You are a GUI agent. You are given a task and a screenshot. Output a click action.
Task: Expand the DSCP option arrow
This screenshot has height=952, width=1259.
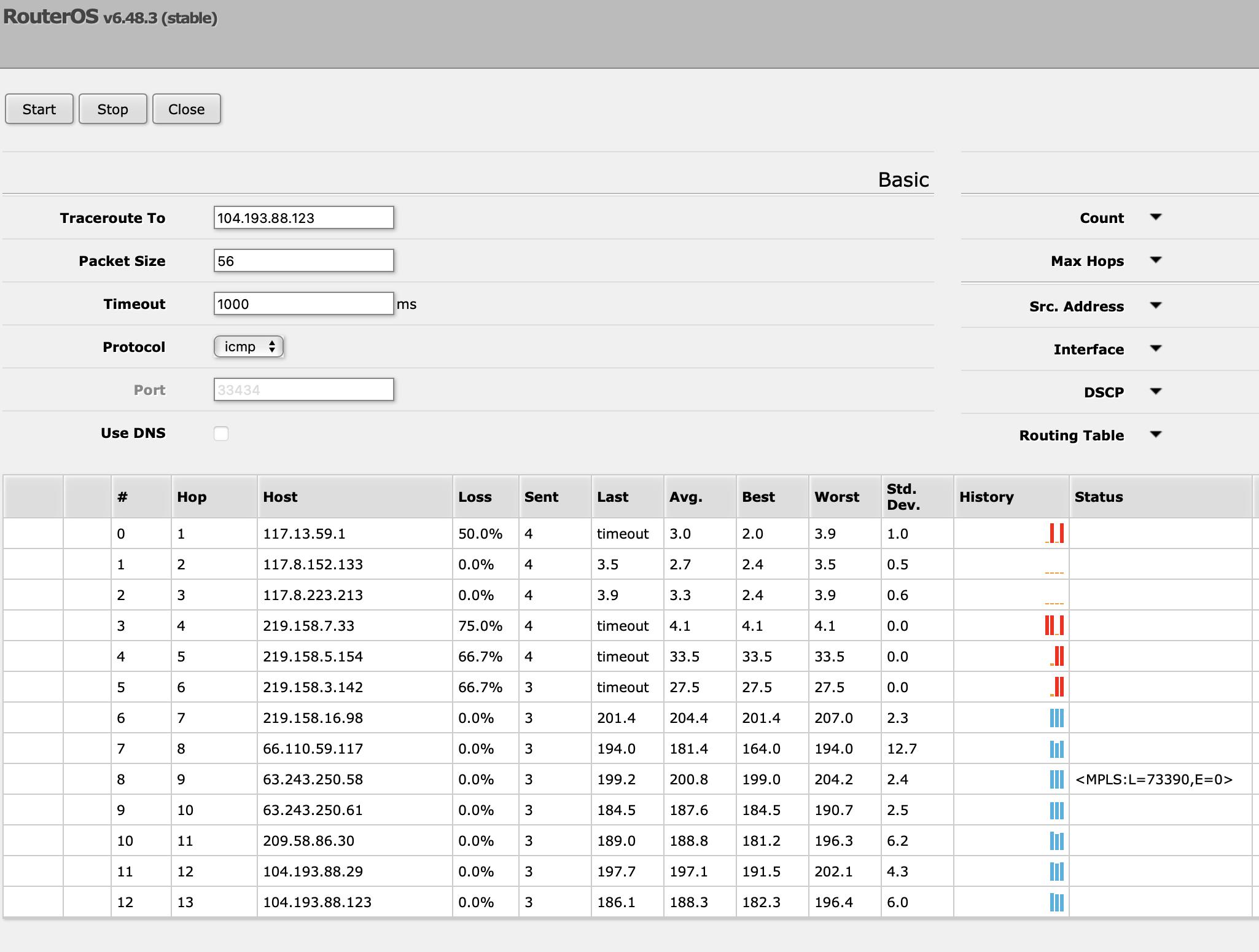click(x=1155, y=392)
